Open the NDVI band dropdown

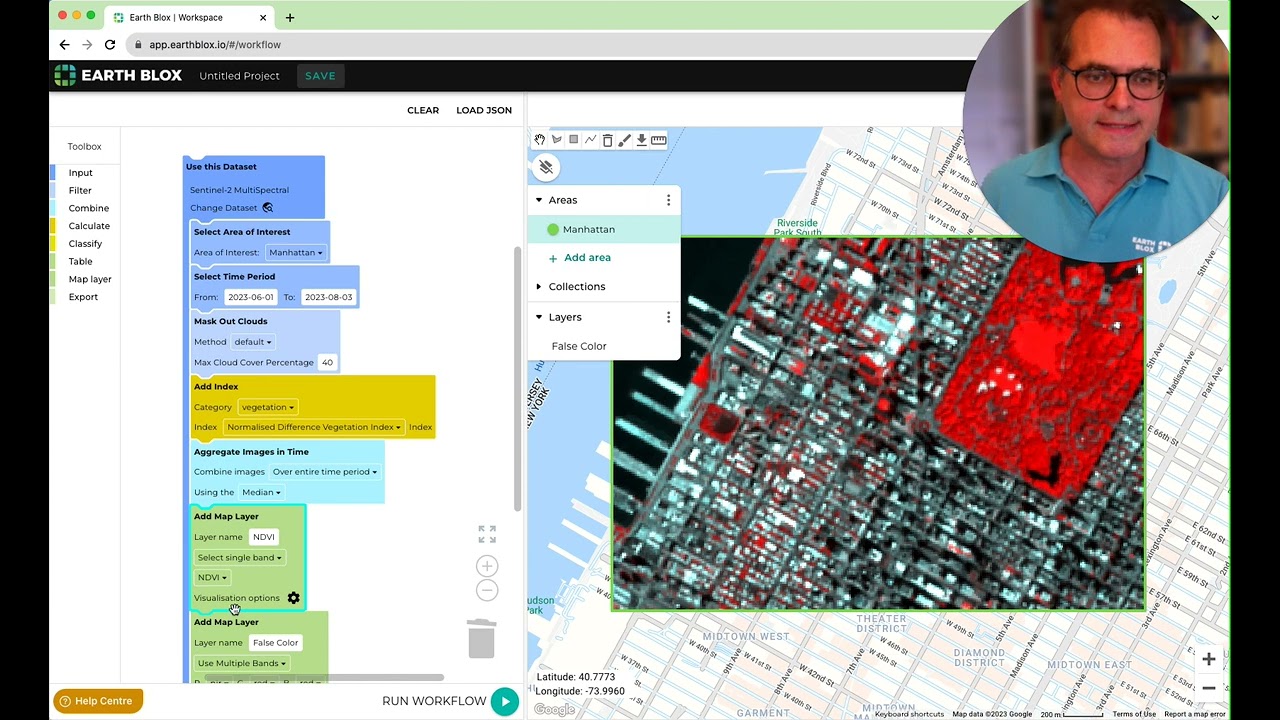pyautogui.click(x=212, y=578)
